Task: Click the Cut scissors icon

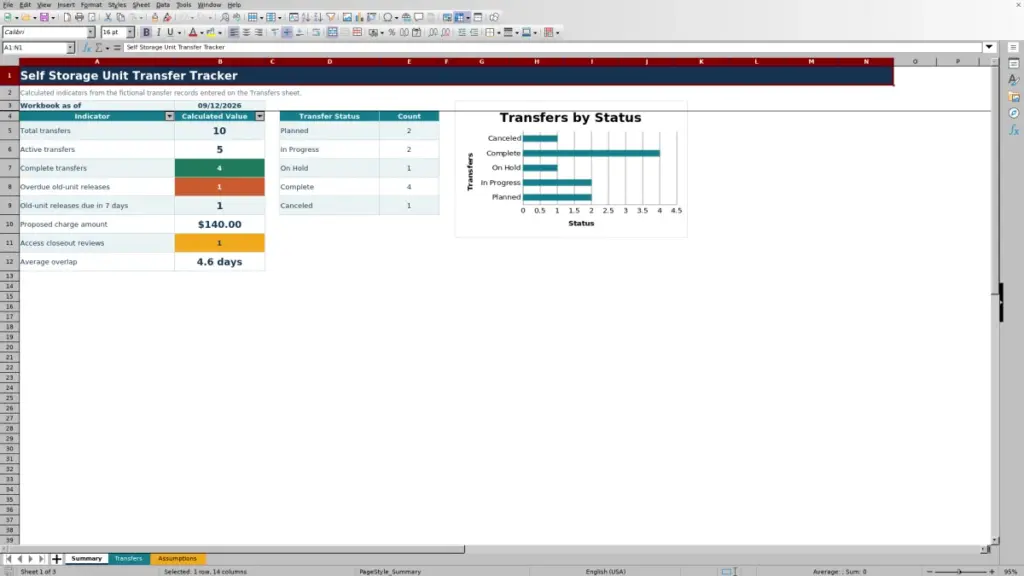Action: pyautogui.click(x=108, y=17)
